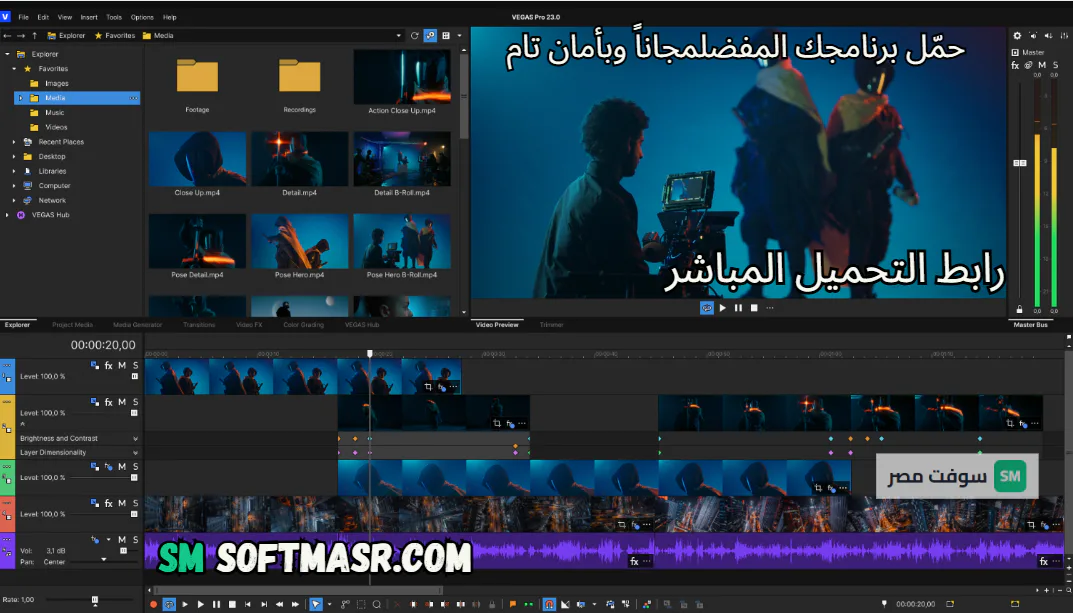This screenshot has width=1073, height=613.
Task: Open track FX on the yellow video track
Action: [108, 402]
